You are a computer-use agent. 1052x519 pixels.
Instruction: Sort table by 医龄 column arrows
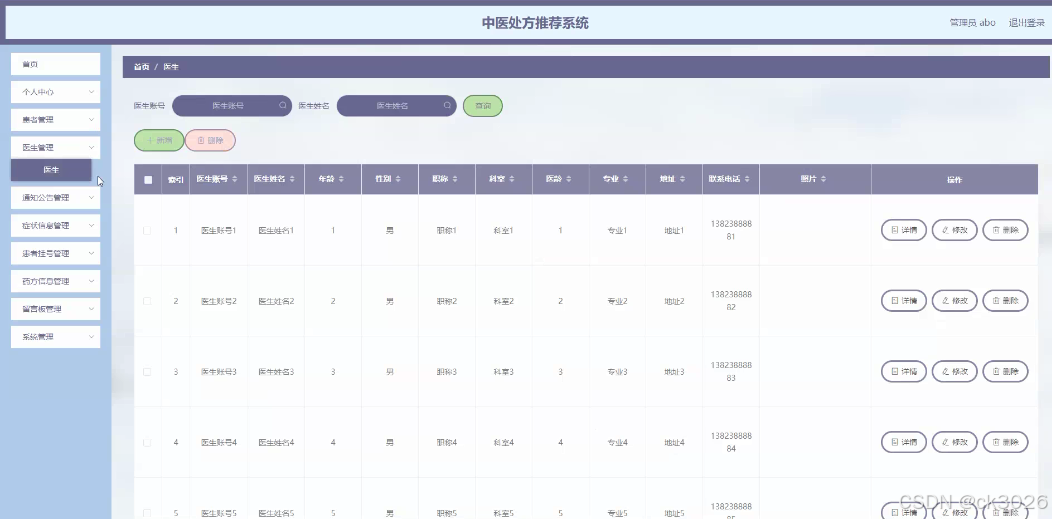pos(568,179)
